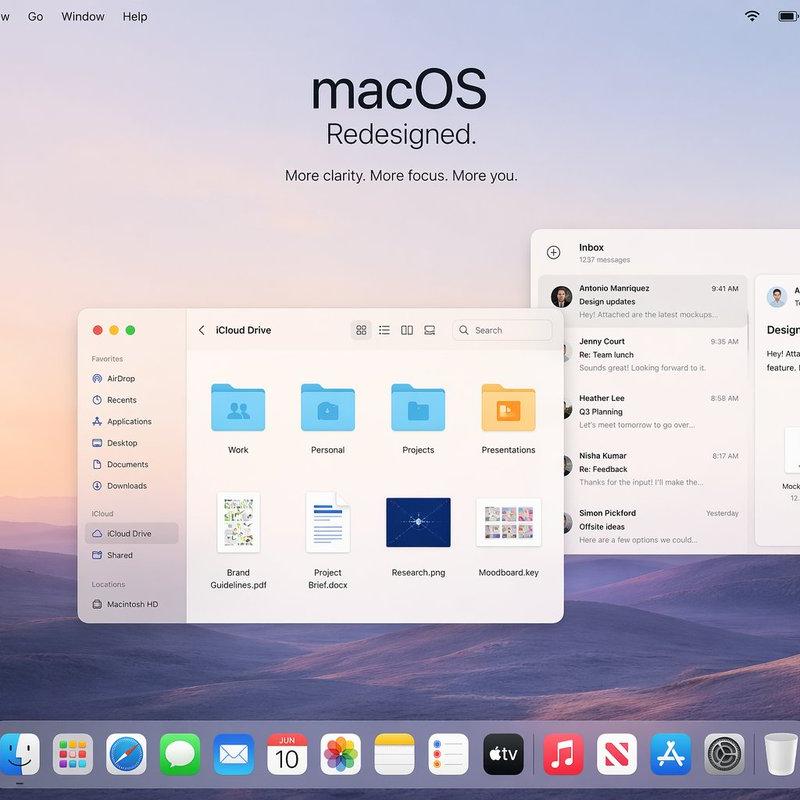Open Reminders app in dock
Screen dimensions: 800x800
point(448,754)
